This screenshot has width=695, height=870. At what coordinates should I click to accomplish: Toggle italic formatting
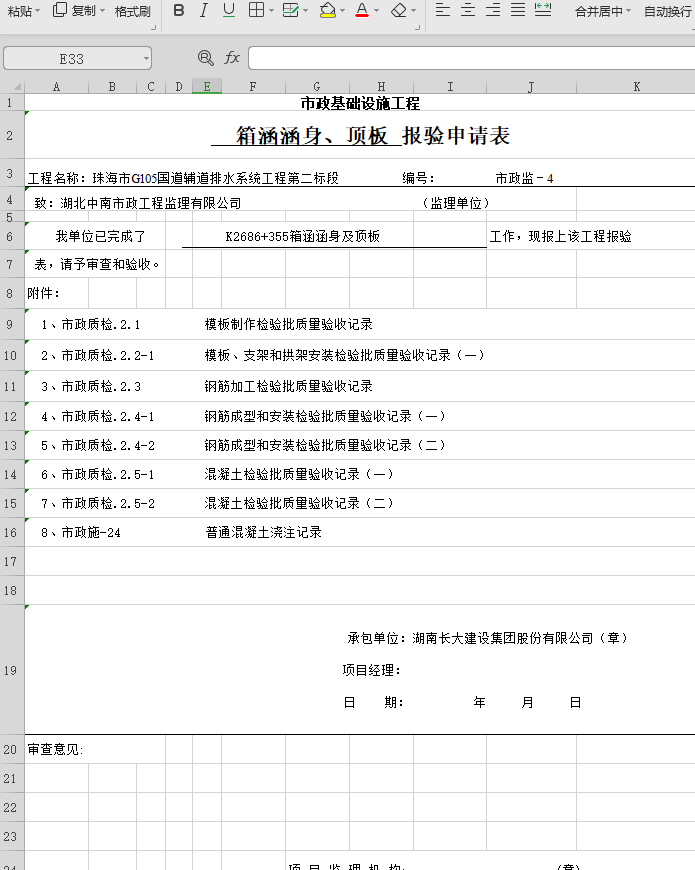(204, 11)
